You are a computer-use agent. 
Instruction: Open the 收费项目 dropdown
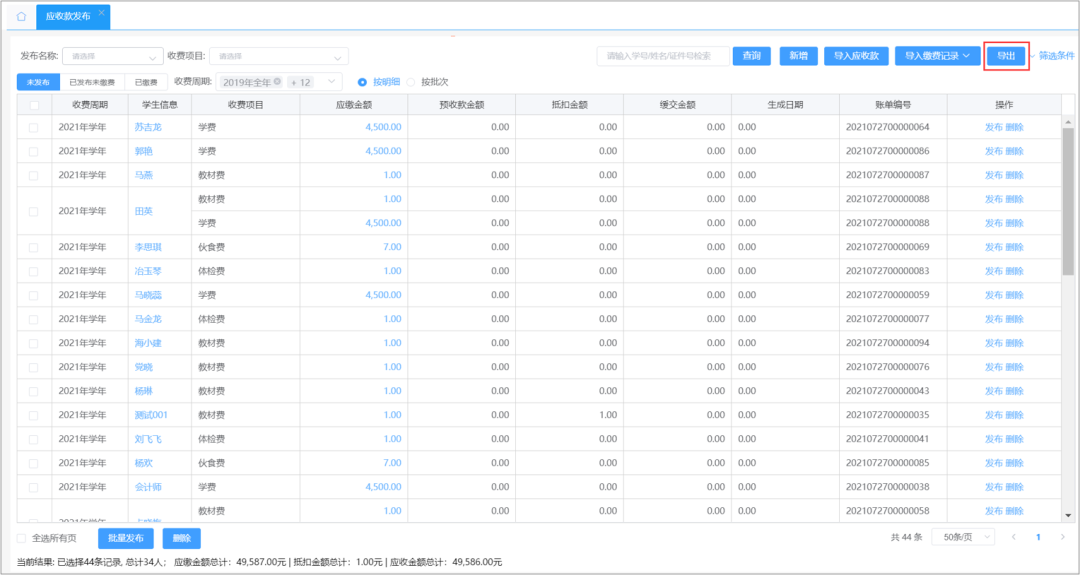click(x=278, y=56)
